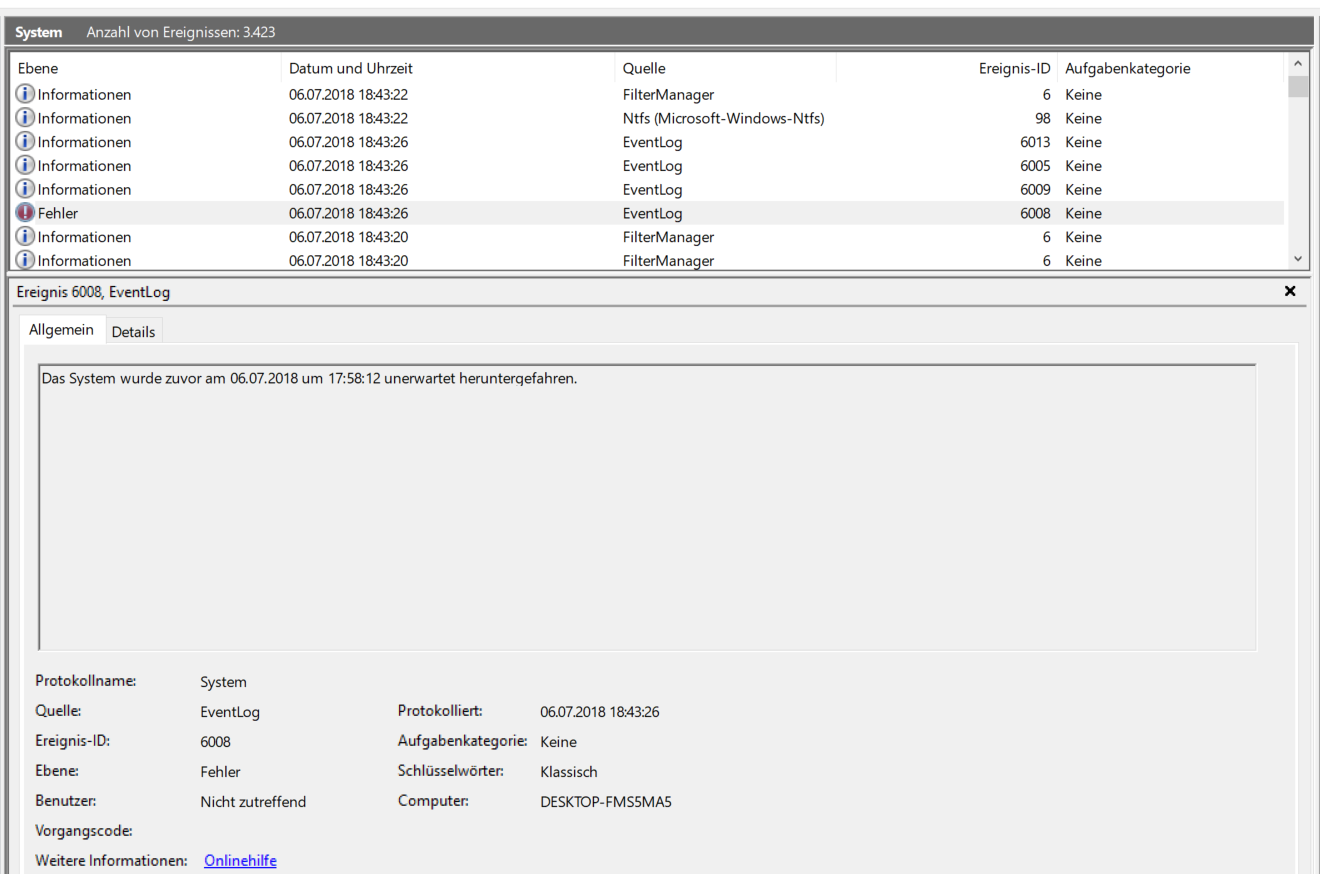Click the Quelle value EventLog in details
This screenshot has width=1320, height=874.
(230, 712)
